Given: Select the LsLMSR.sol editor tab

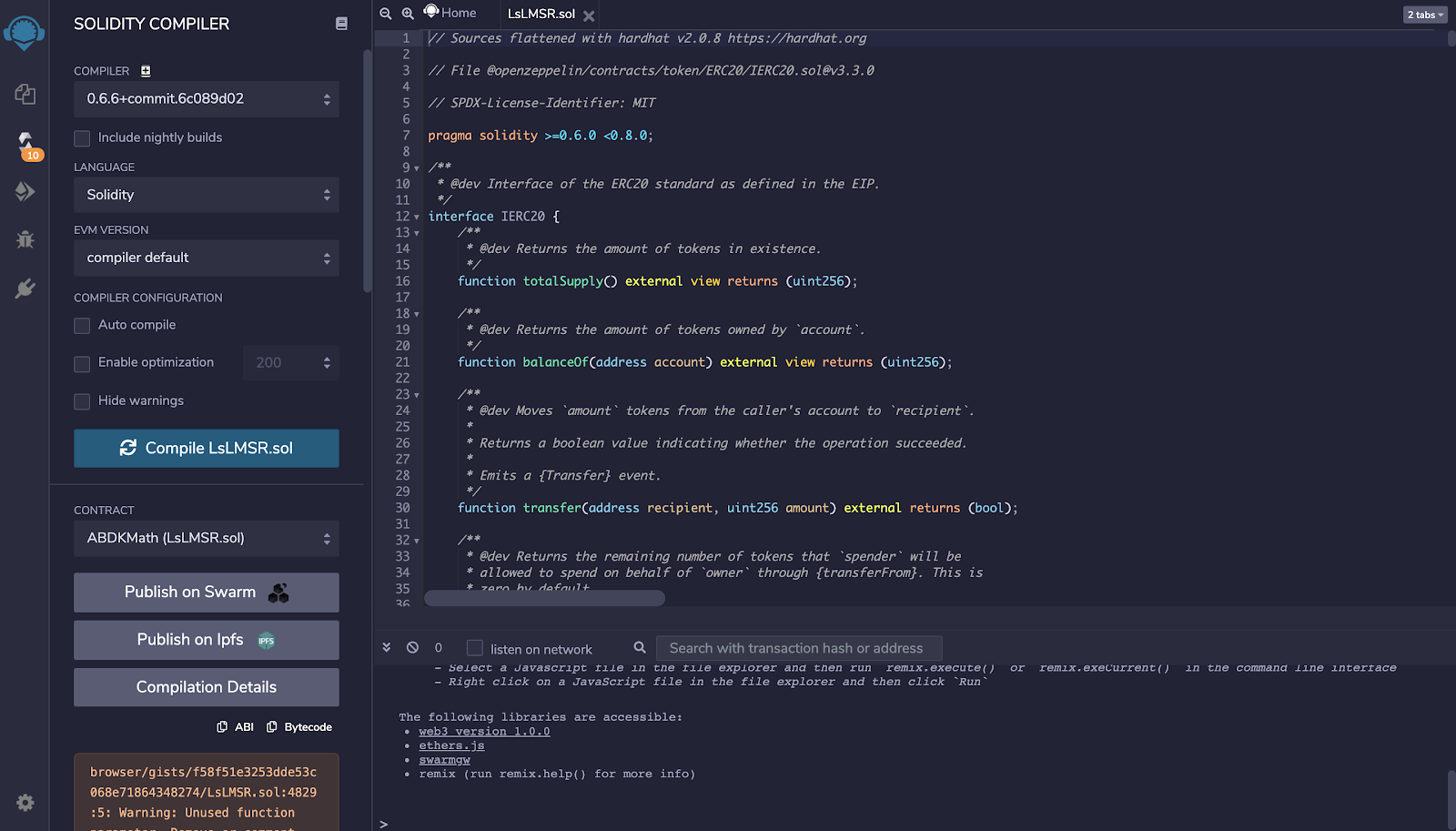Looking at the screenshot, I should tap(541, 14).
